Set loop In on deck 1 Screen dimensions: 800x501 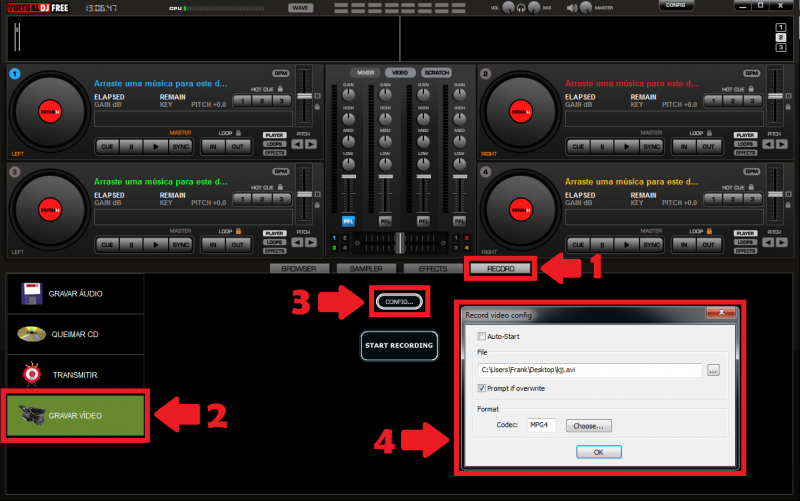tap(213, 146)
